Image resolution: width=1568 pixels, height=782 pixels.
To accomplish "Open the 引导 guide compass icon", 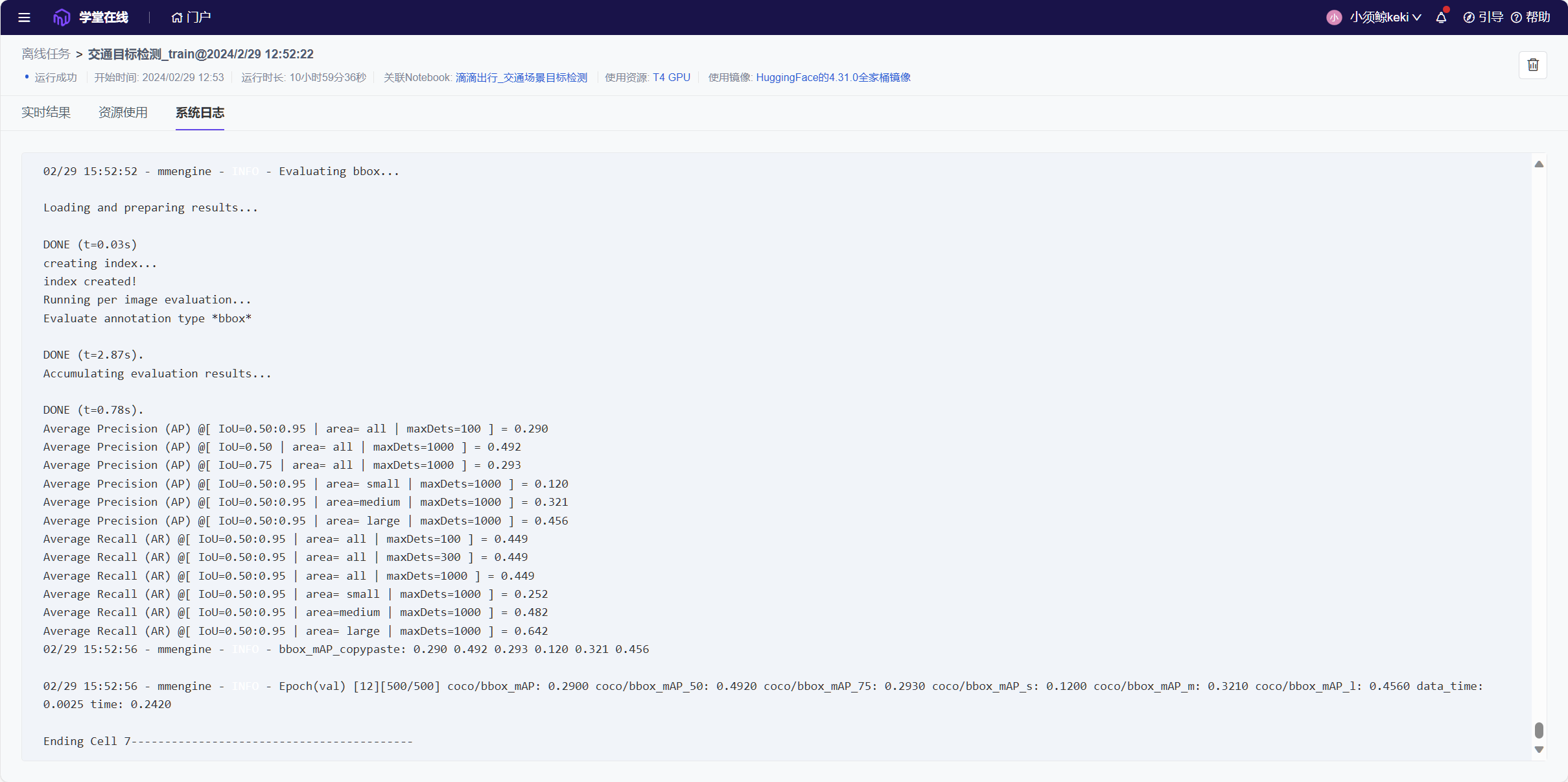I will [x=1469, y=18].
